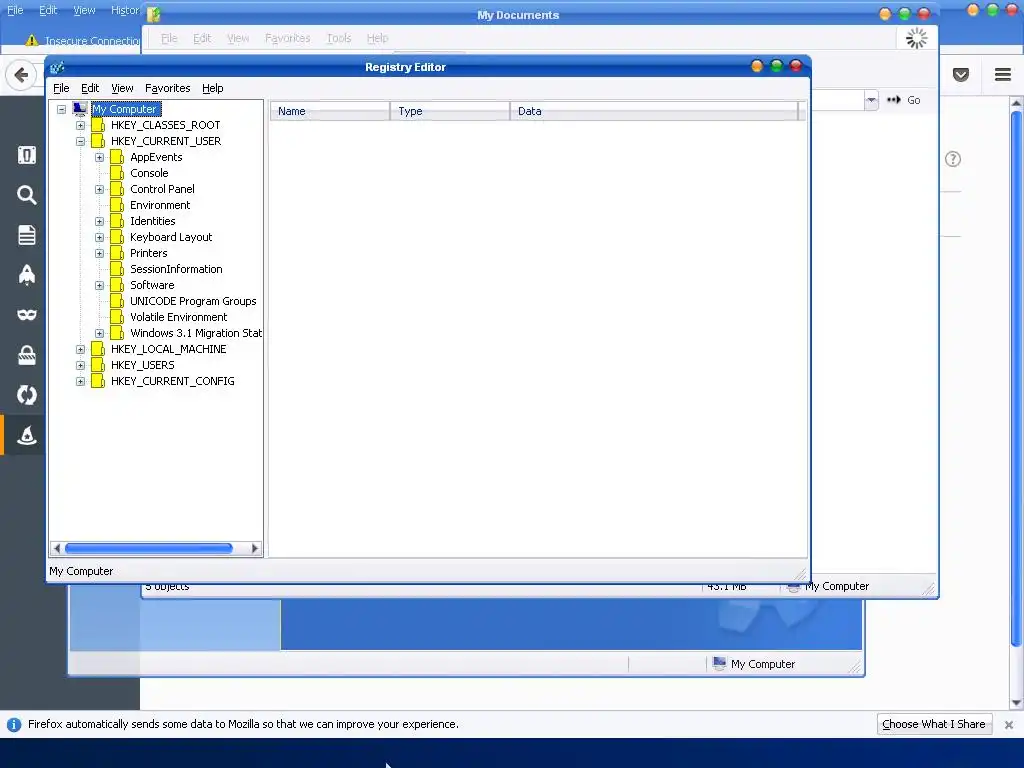1024x768 pixels.
Task: Expand the HKEY_USERS key
Action: [80, 365]
